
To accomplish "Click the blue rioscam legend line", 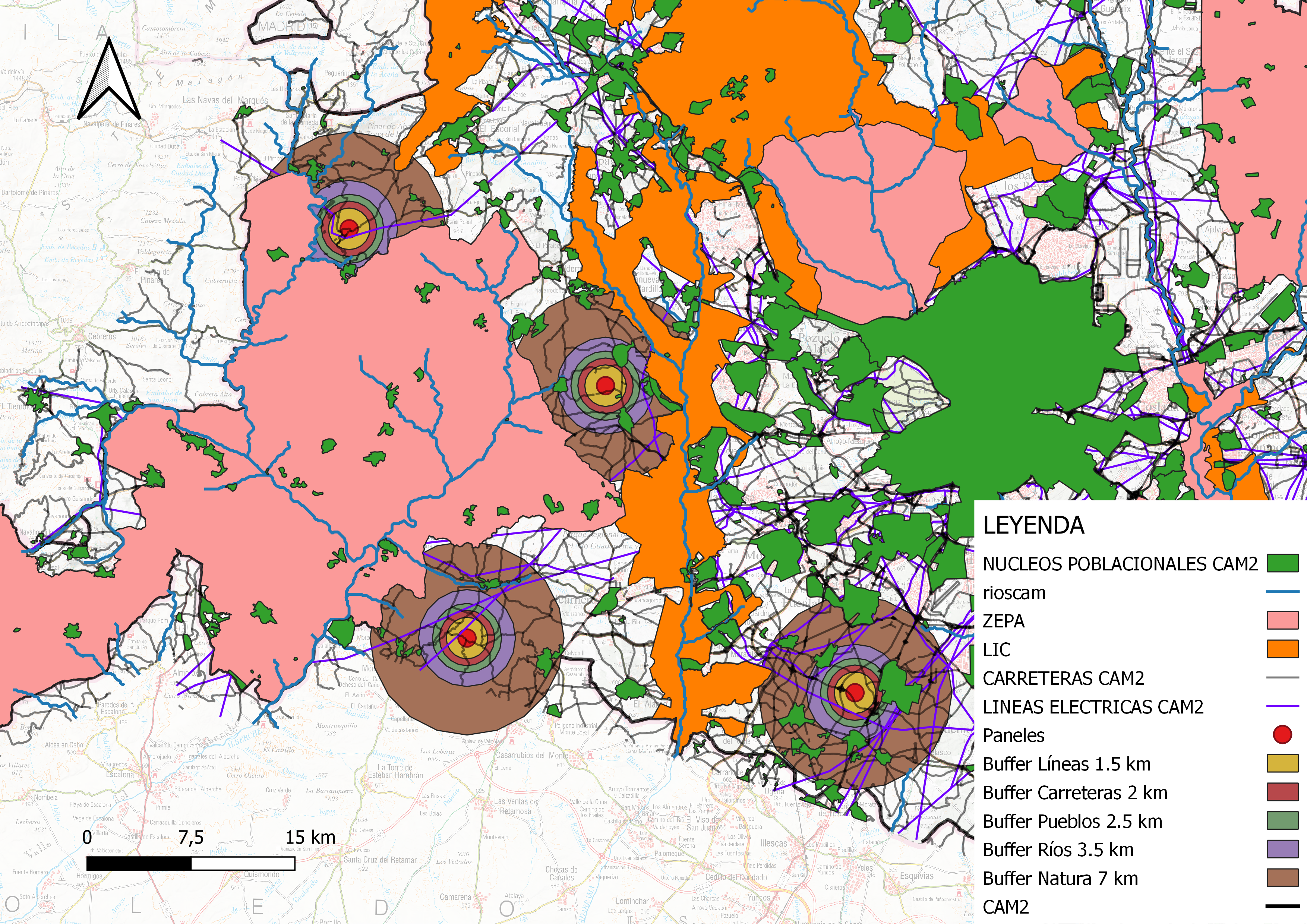I will pyautogui.click(x=1282, y=592).
